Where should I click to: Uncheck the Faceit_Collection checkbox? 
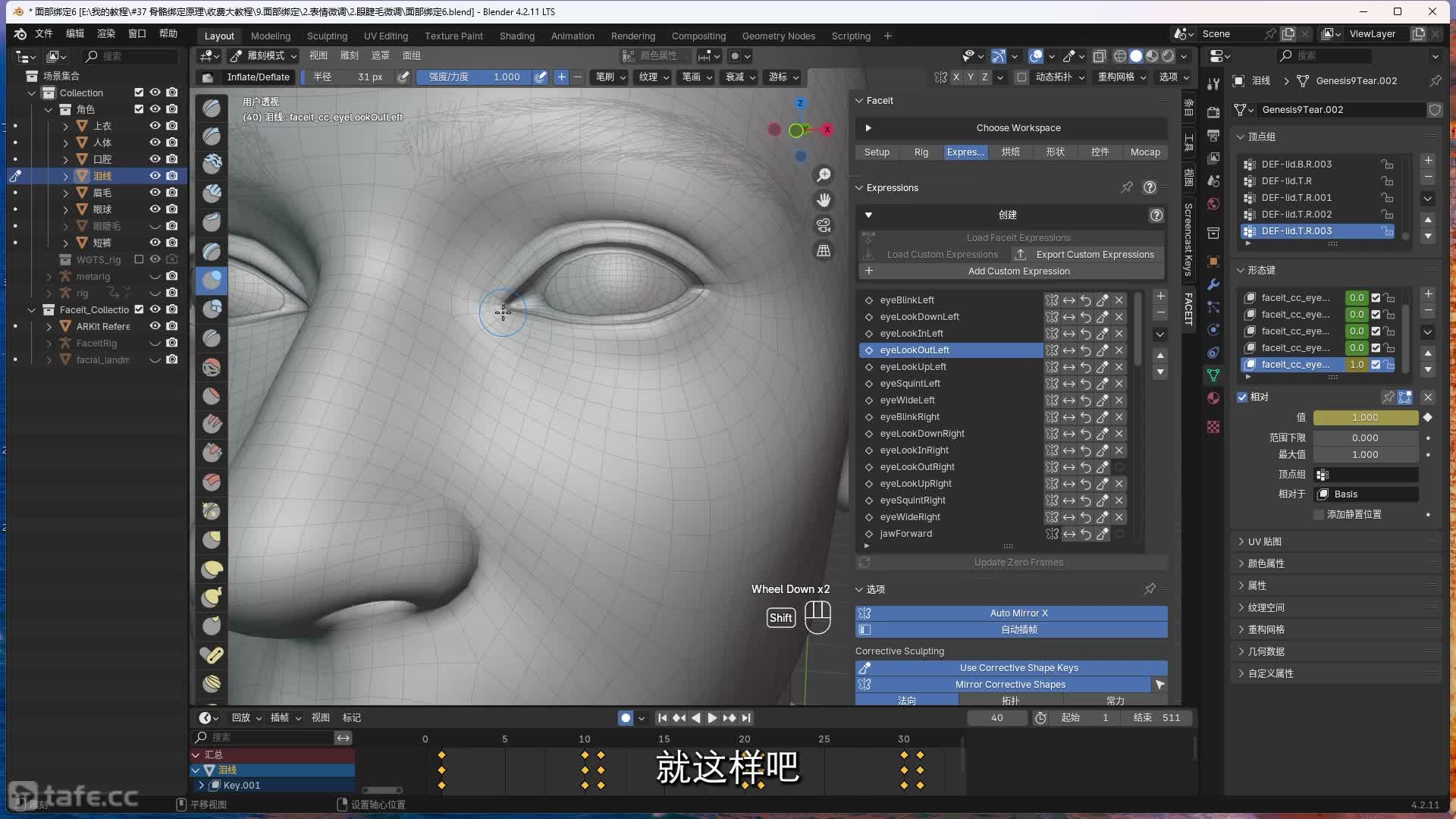click(x=139, y=309)
